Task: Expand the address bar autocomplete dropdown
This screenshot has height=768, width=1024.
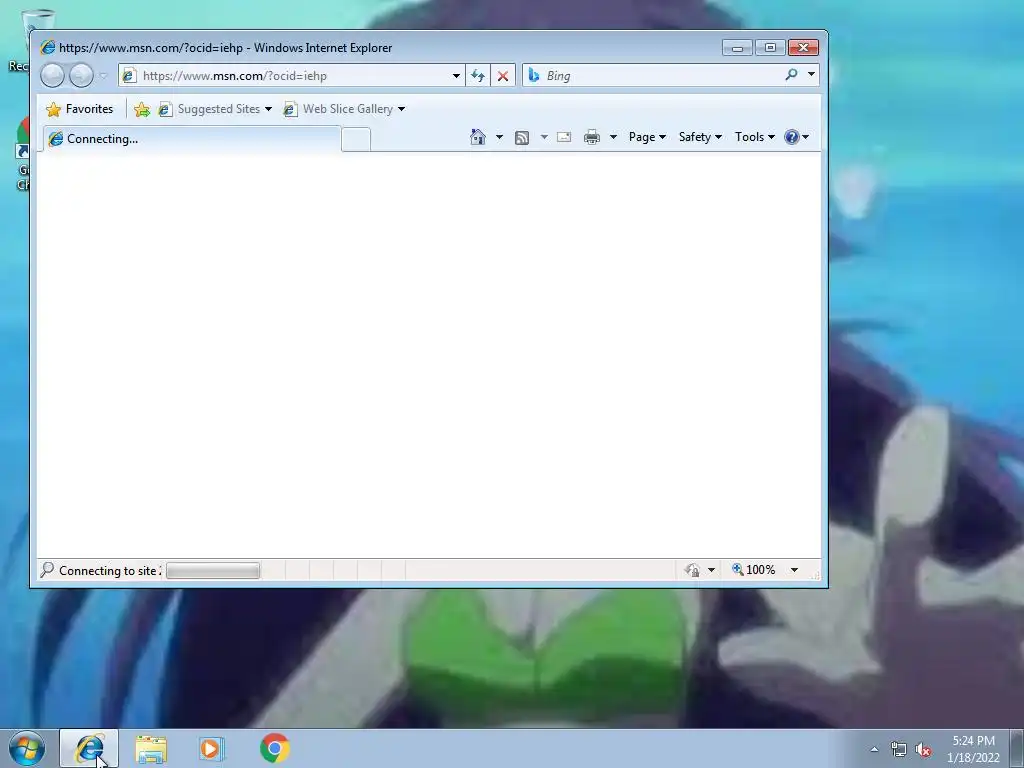Action: (x=456, y=76)
